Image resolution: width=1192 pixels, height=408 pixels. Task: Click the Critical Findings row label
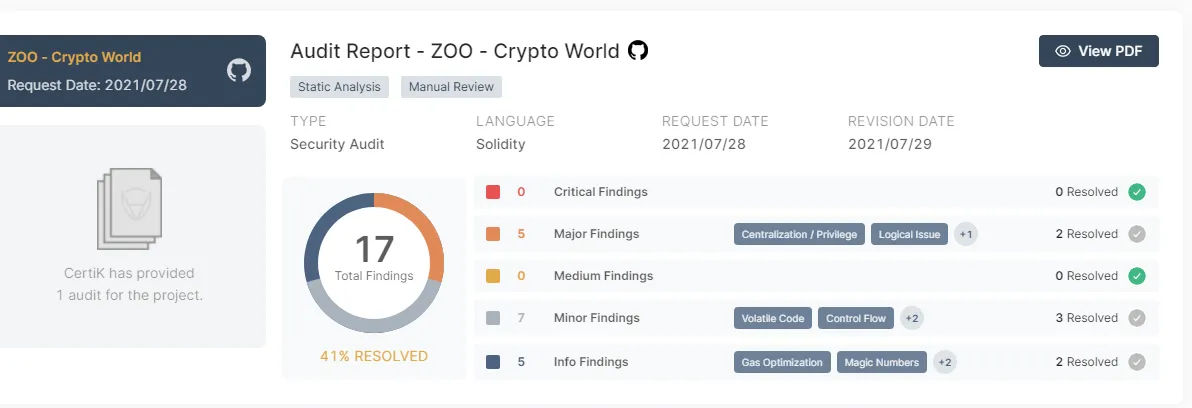click(601, 191)
